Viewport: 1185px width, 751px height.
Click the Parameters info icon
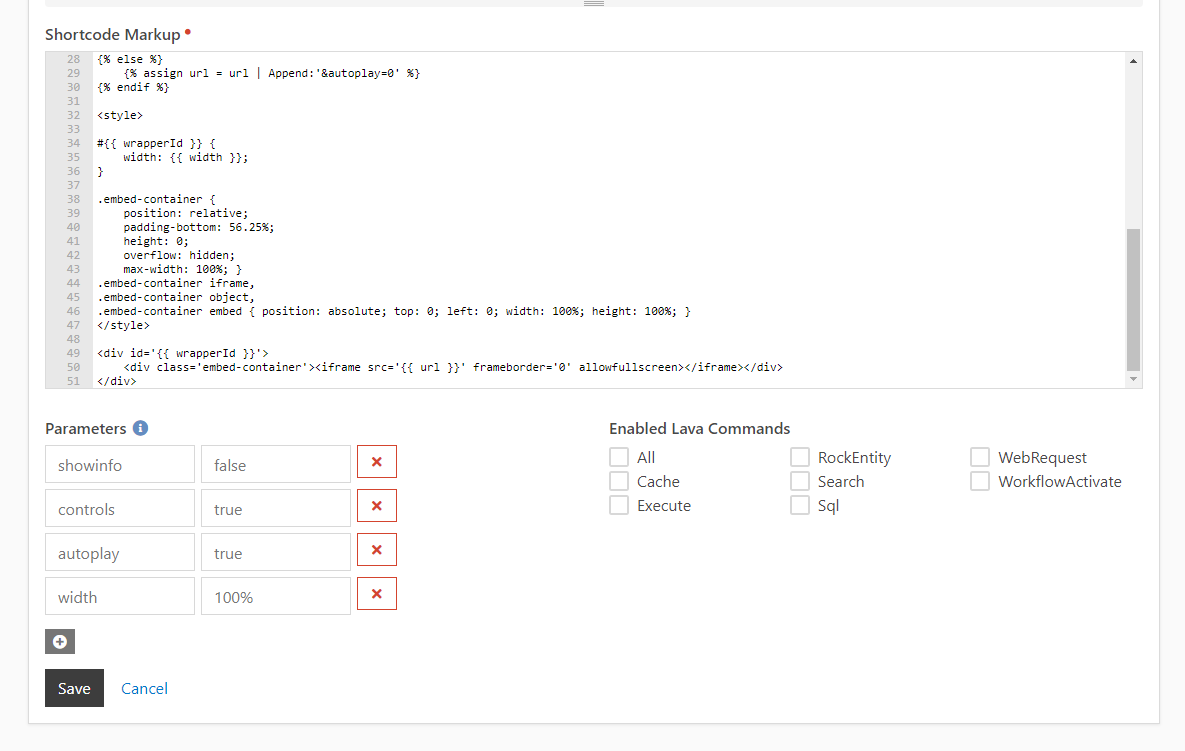(141, 428)
